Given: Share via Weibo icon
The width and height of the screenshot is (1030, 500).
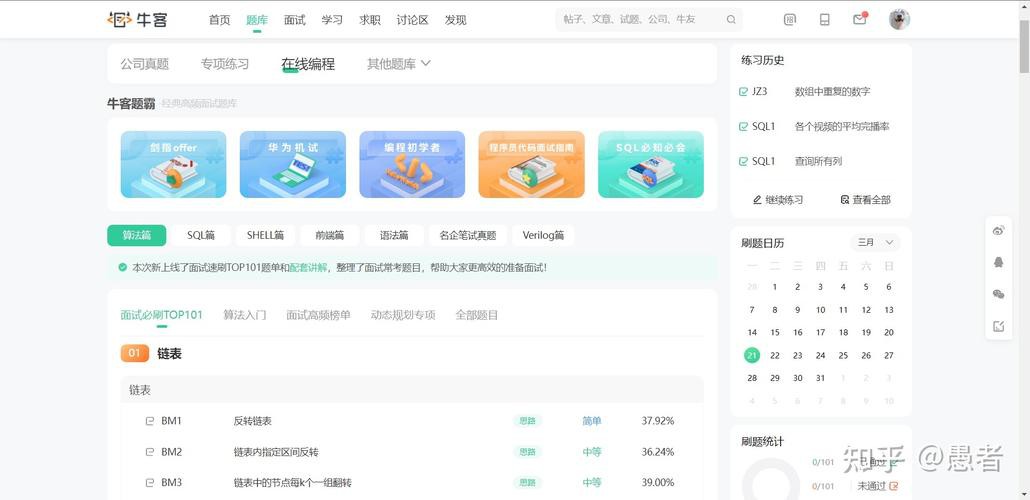Looking at the screenshot, I should (x=998, y=230).
